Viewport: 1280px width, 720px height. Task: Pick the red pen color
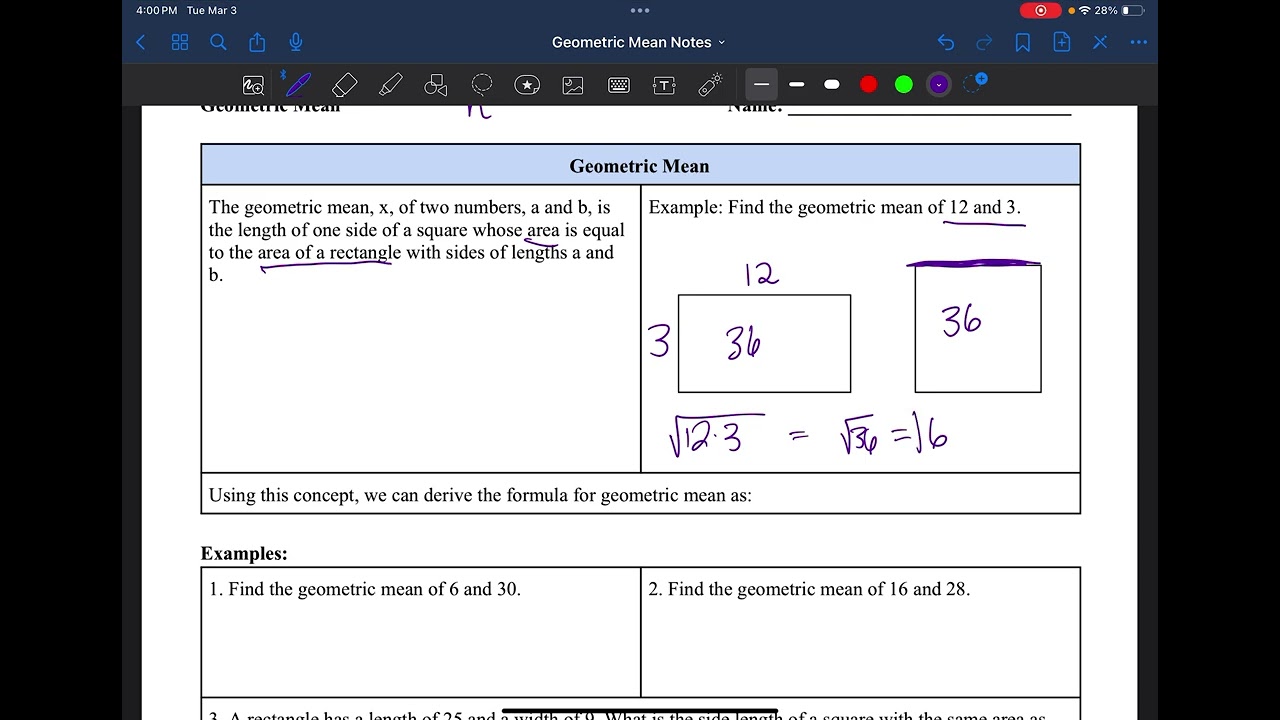coord(868,85)
